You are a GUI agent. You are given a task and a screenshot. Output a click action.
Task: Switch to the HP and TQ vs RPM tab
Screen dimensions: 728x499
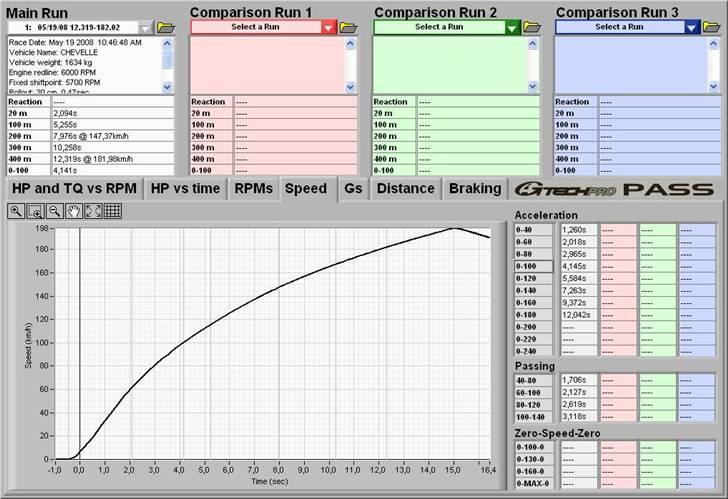pos(73,188)
